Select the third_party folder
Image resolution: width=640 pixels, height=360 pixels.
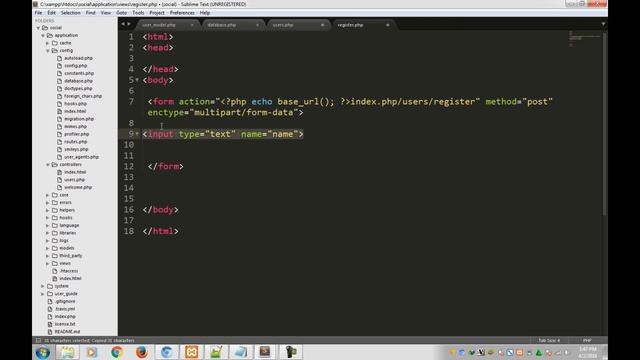71,256
